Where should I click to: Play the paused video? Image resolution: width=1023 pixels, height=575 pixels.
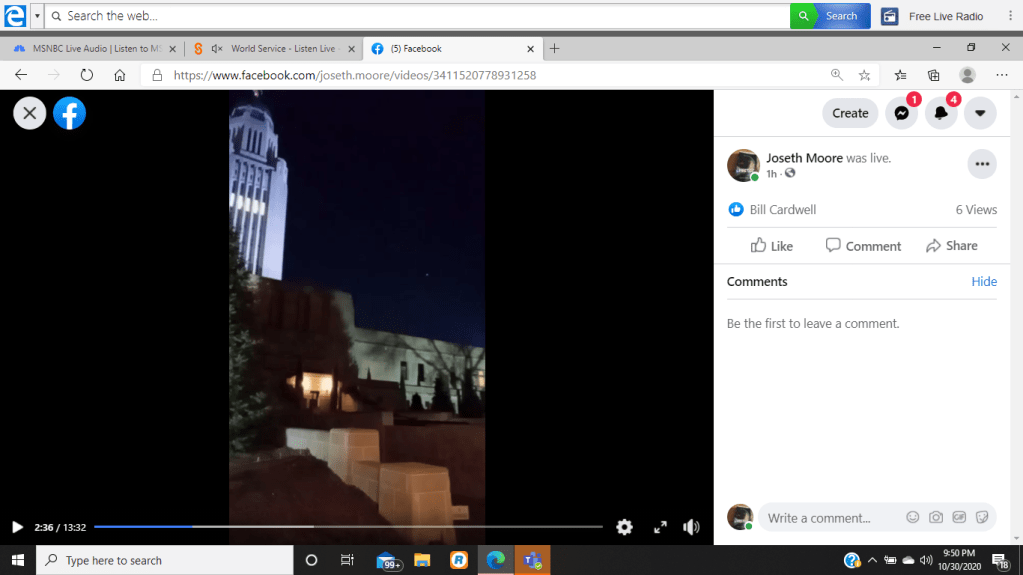pos(17,527)
